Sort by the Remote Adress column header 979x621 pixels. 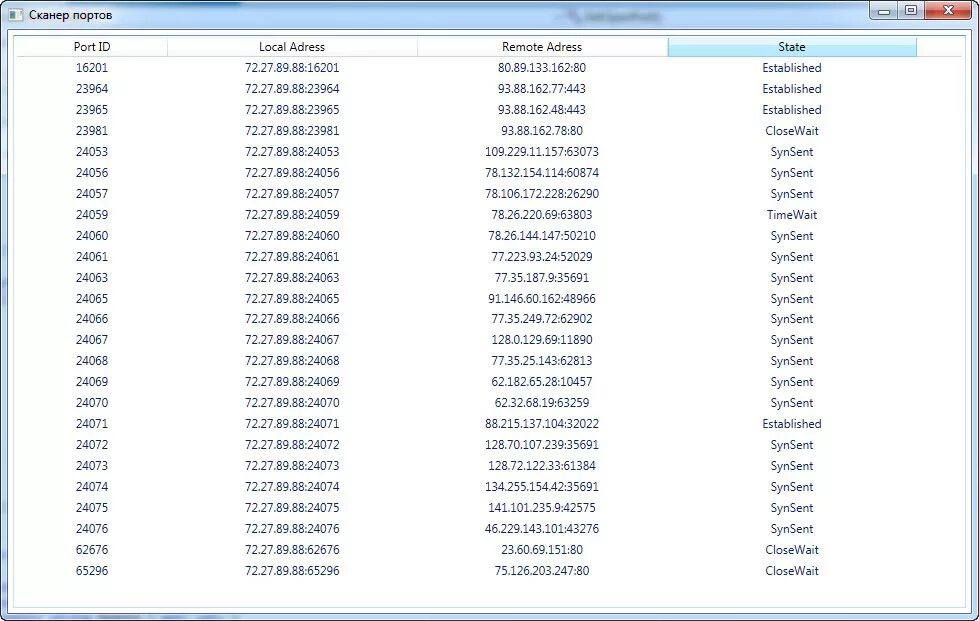point(542,47)
